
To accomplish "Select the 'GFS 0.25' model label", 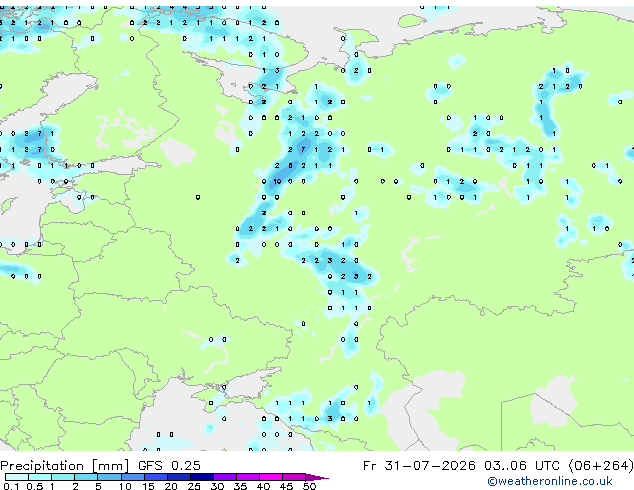I will (x=169, y=466).
